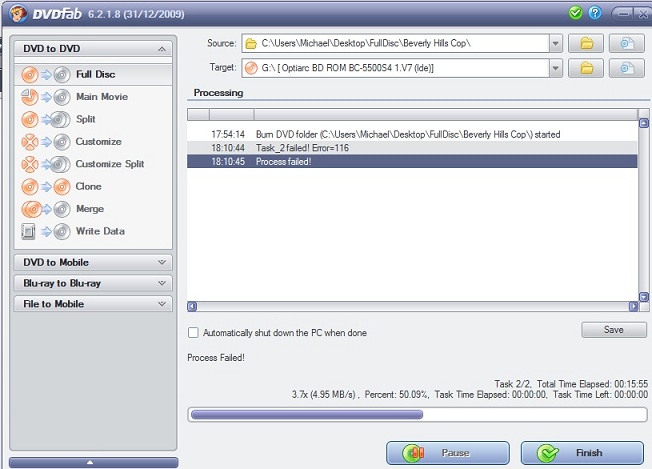This screenshot has width=652, height=469.
Task: Browse folder for the Source path
Action: click(586, 43)
